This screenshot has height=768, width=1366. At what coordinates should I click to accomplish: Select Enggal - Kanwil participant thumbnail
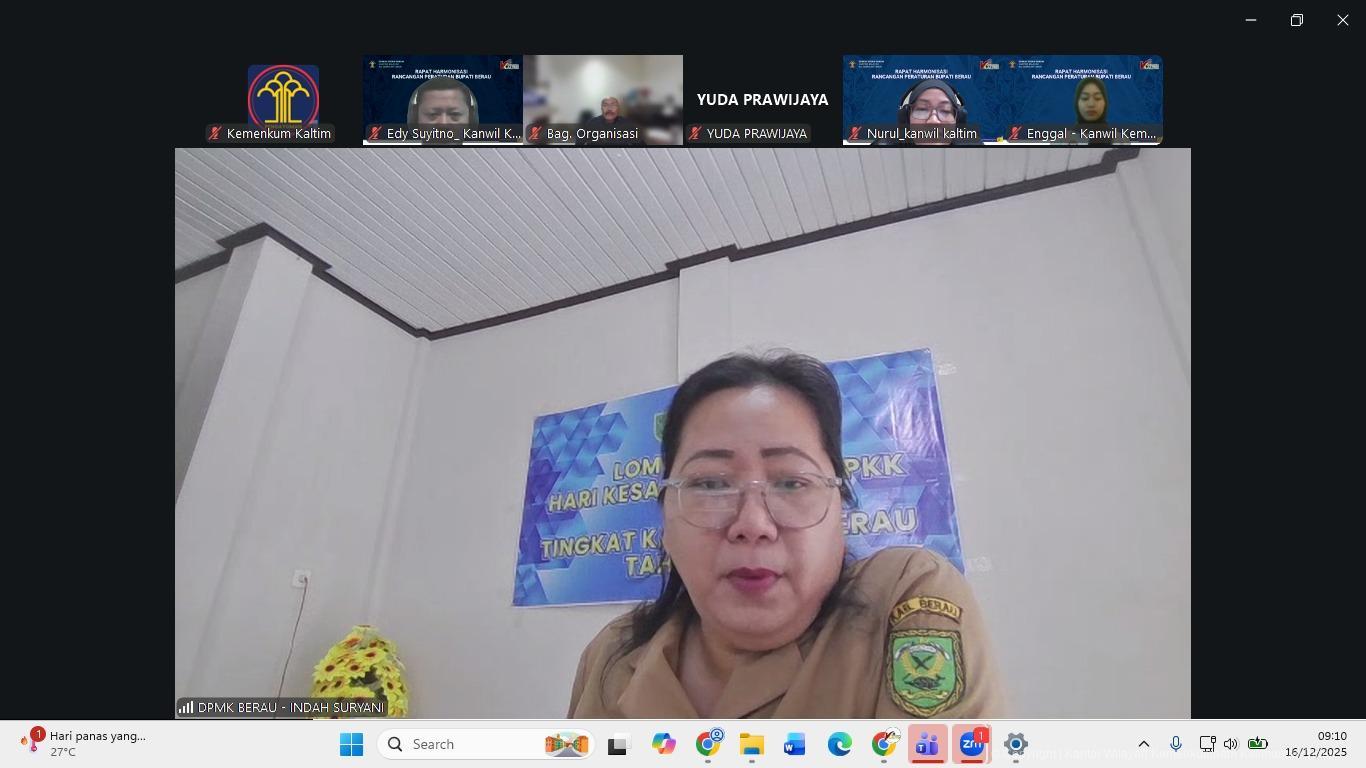1083,100
